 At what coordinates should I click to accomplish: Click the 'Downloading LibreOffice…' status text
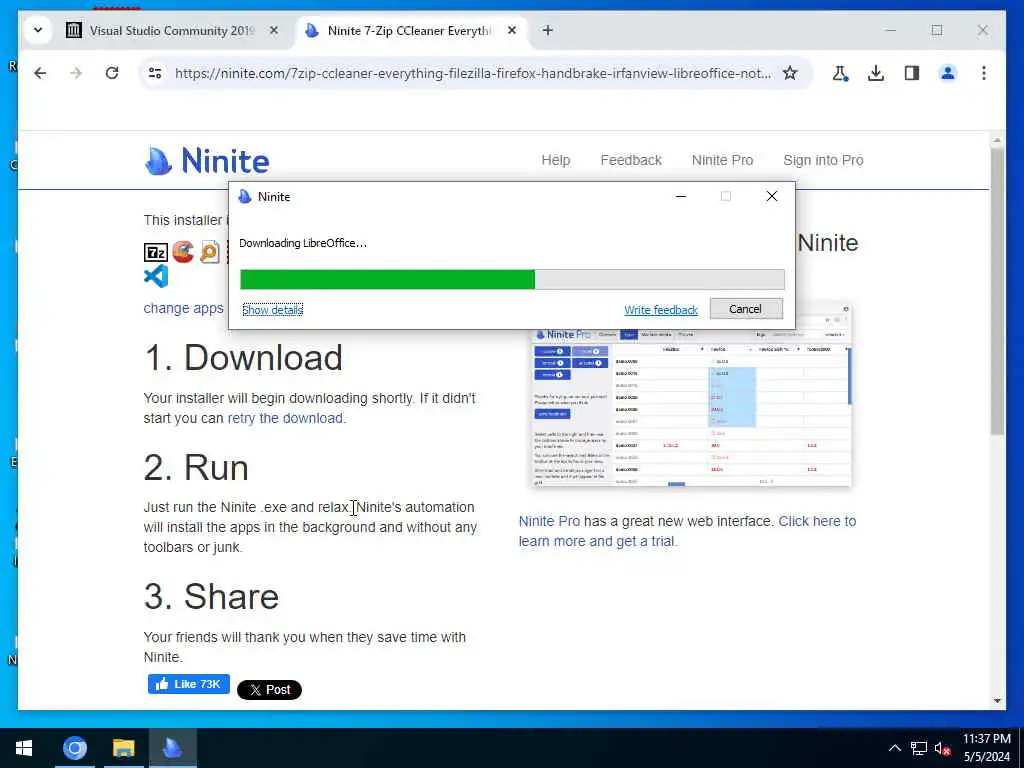click(303, 243)
